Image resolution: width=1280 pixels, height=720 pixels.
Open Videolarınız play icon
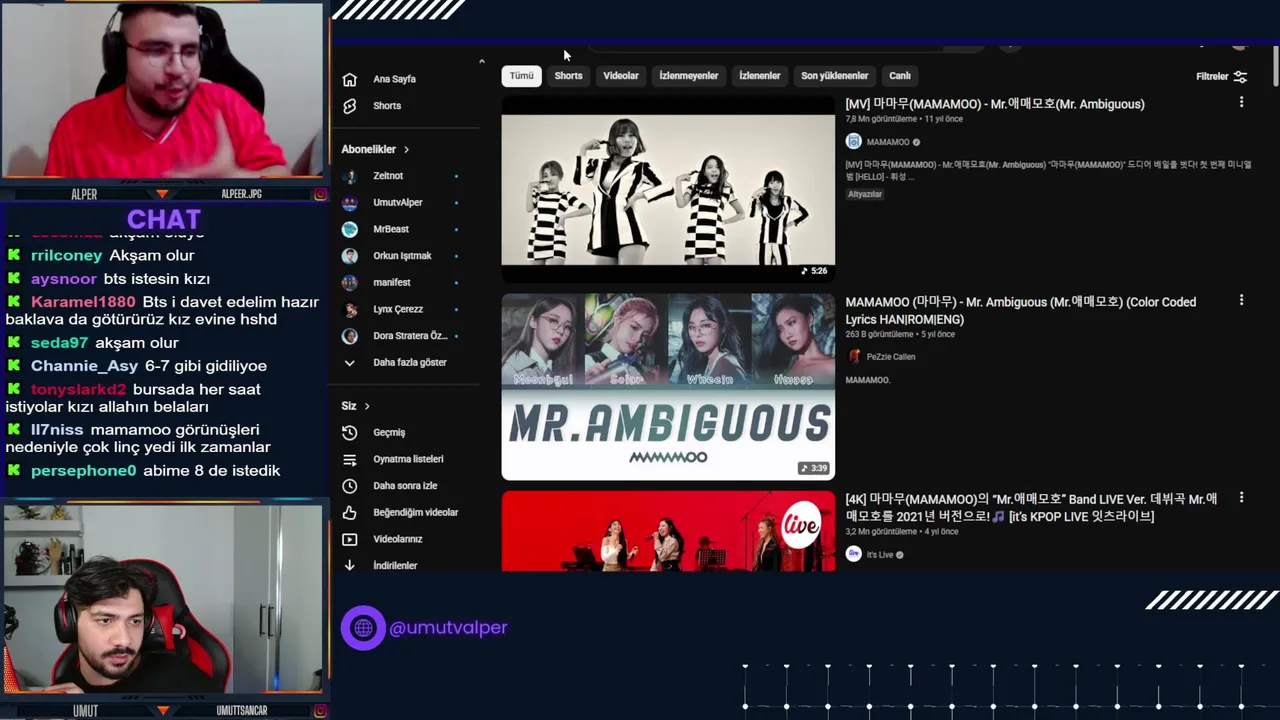pyautogui.click(x=349, y=539)
